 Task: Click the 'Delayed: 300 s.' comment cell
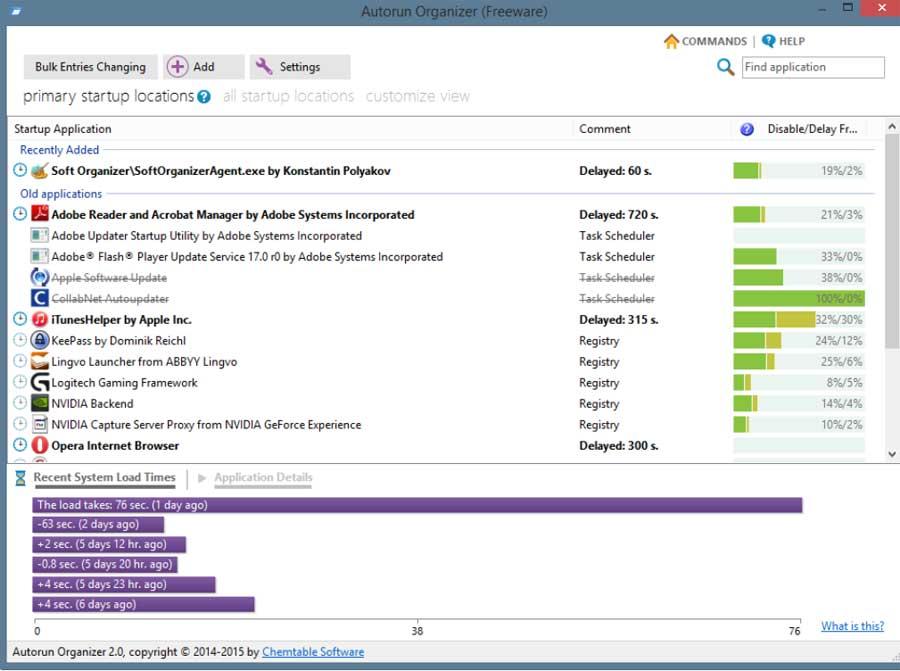click(619, 446)
